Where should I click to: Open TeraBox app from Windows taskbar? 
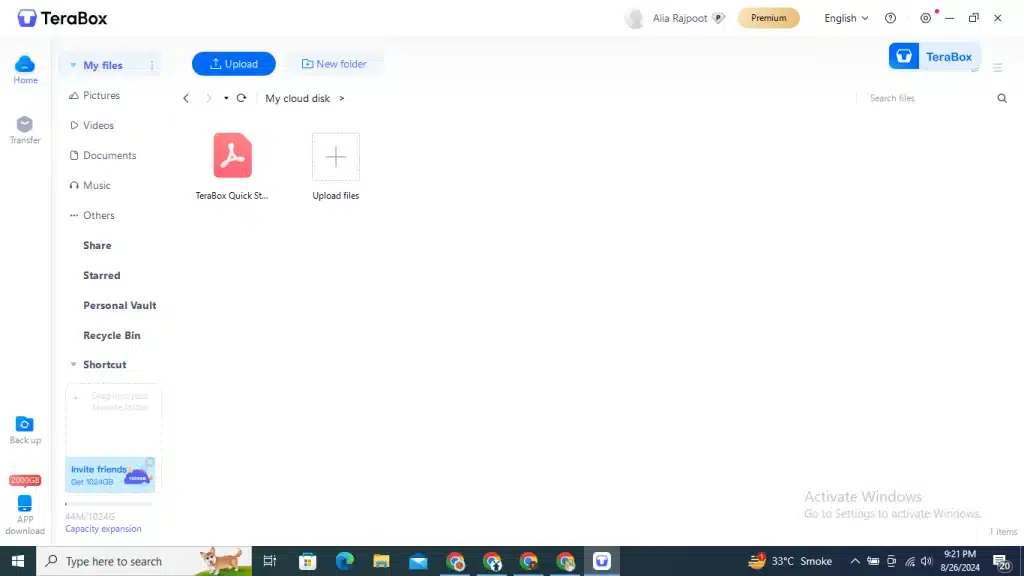point(601,561)
